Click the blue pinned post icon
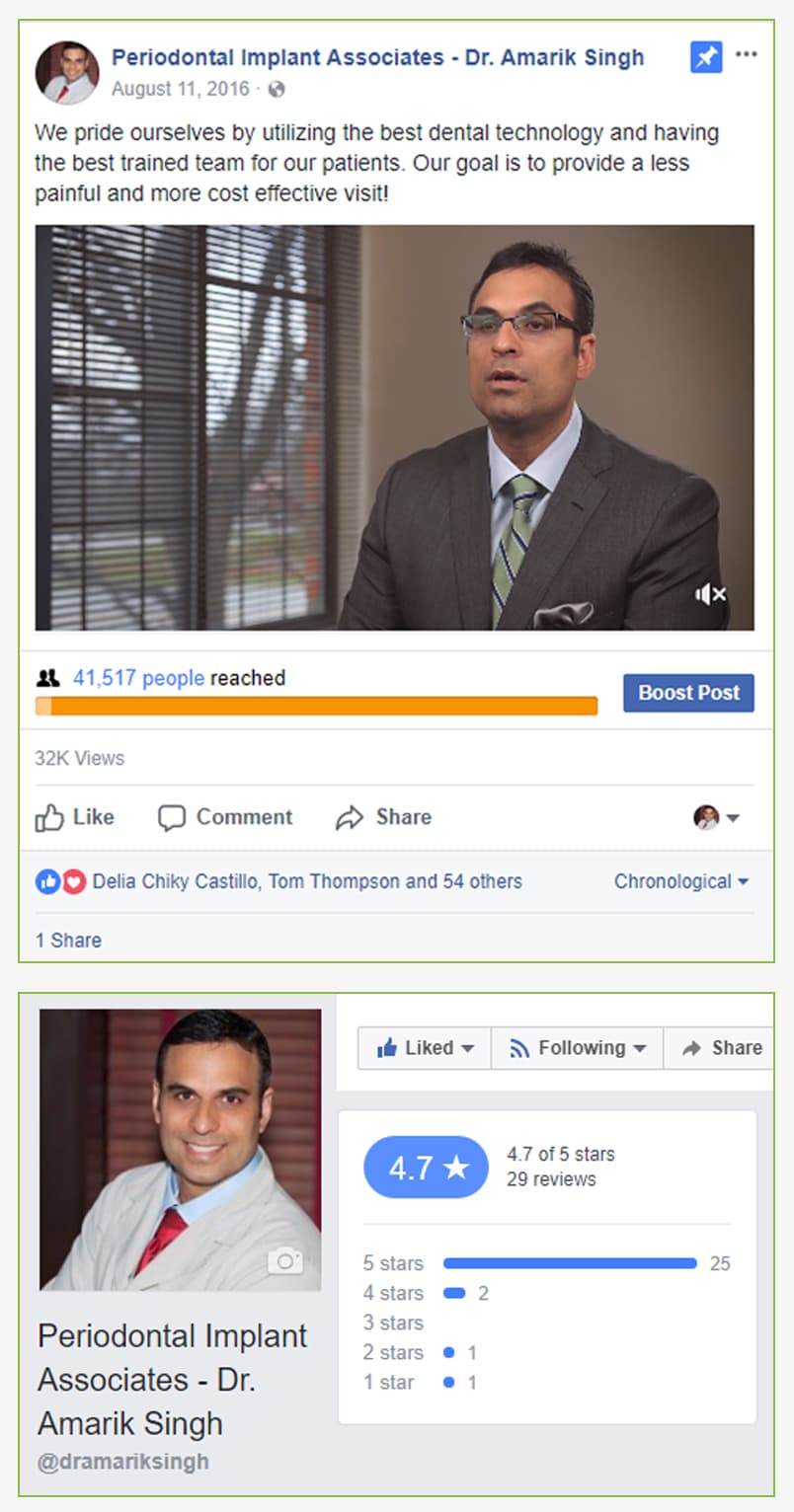Image resolution: width=794 pixels, height=1512 pixels. pyautogui.click(x=706, y=57)
